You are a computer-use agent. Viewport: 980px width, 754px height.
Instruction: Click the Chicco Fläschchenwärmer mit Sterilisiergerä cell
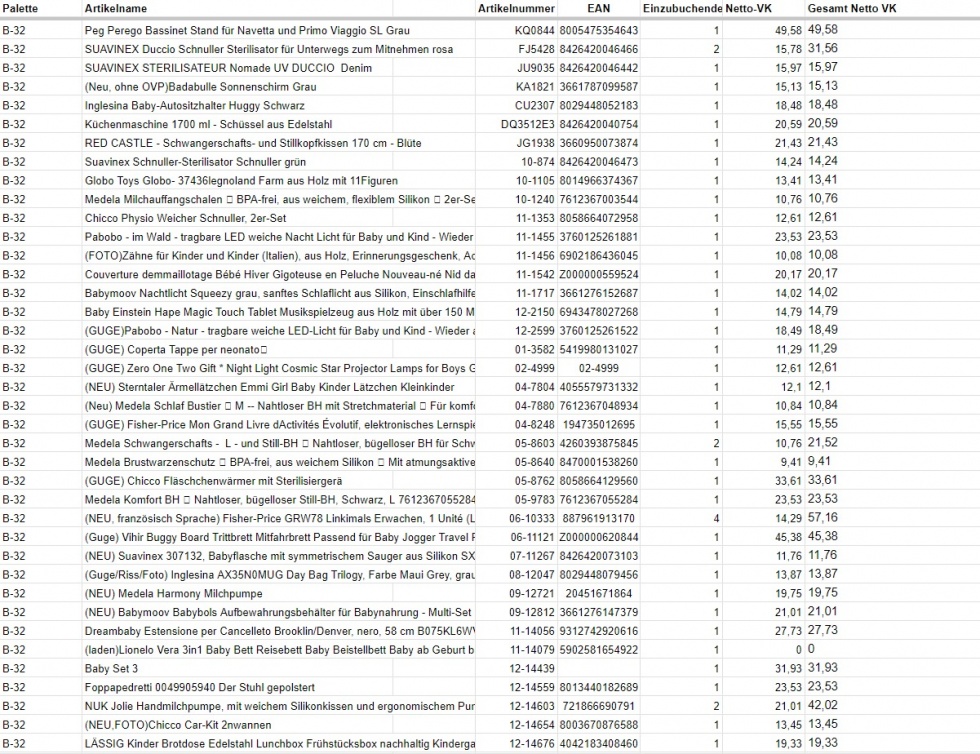214,481
